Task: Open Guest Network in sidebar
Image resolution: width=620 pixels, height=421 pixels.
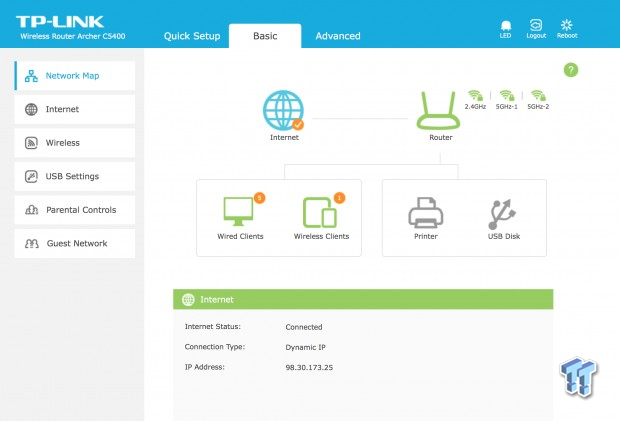Action: 75,244
